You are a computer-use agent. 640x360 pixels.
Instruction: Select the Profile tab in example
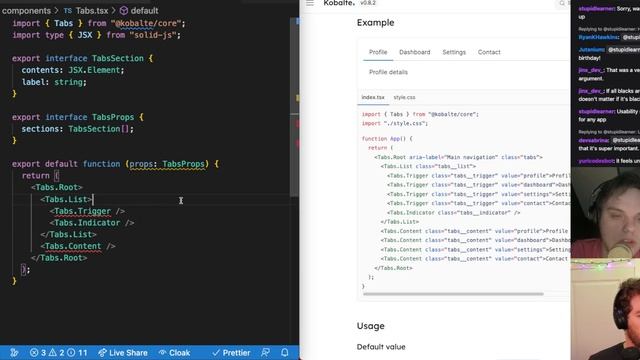click(378, 52)
